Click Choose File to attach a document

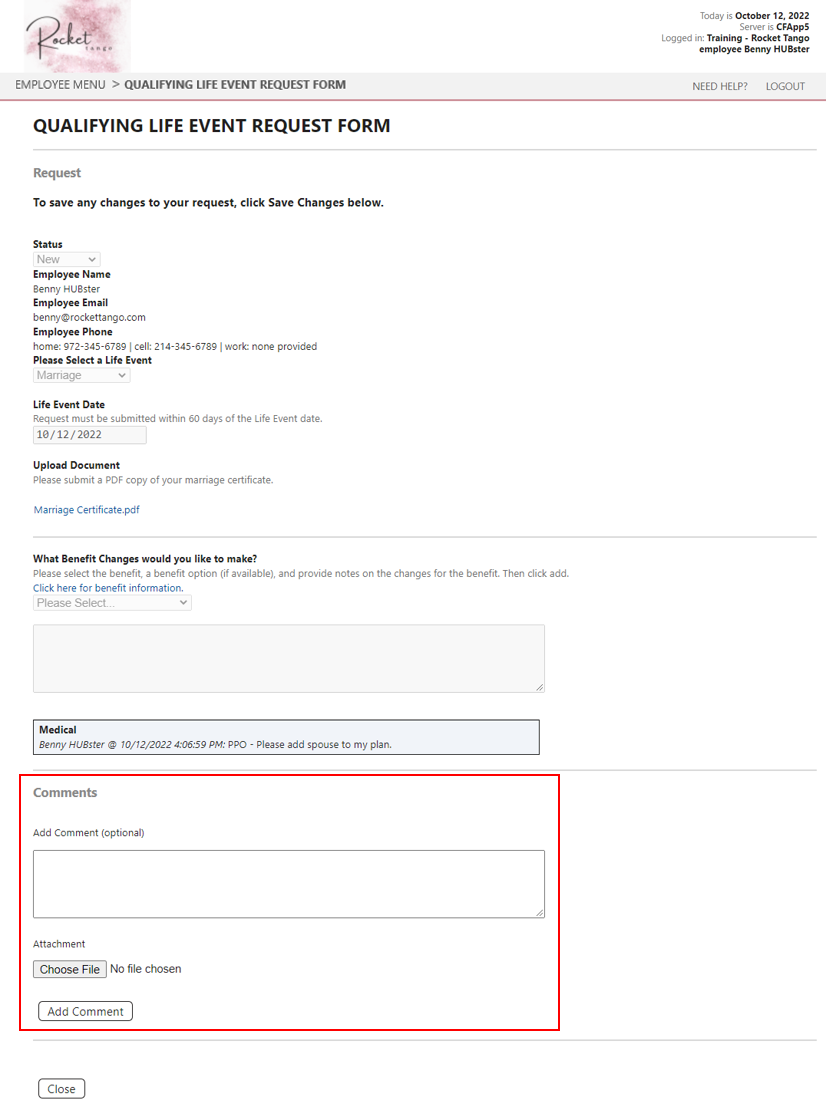(x=69, y=968)
